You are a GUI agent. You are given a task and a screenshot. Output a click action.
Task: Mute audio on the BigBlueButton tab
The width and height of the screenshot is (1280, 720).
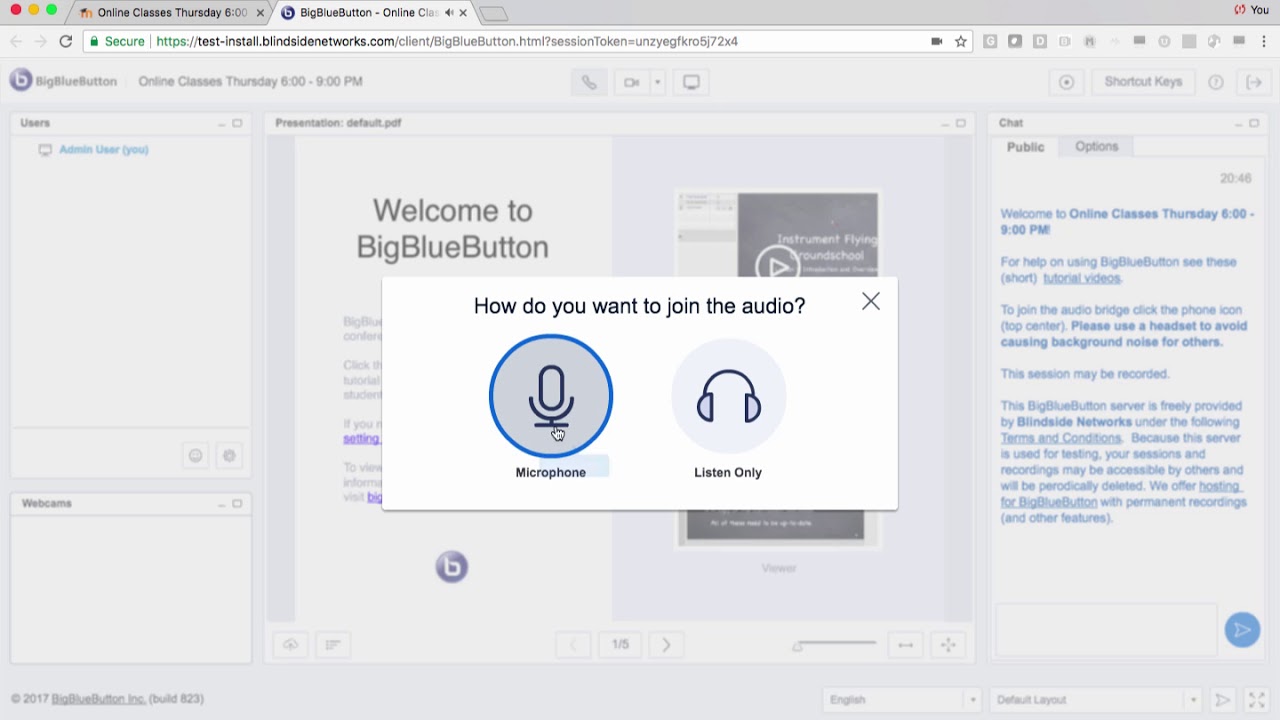pos(449,13)
